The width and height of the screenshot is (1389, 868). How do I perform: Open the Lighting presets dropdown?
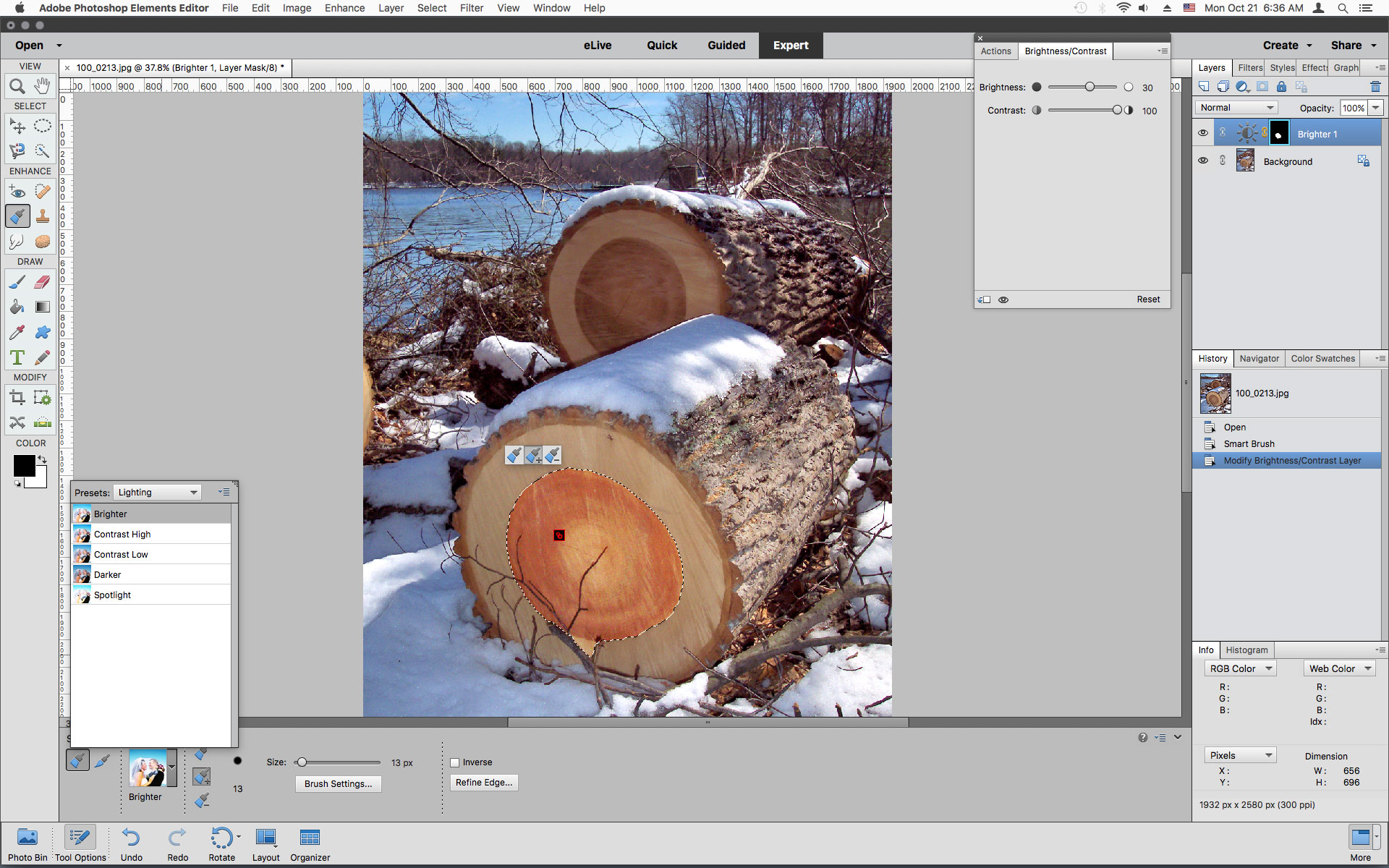click(x=157, y=492)
